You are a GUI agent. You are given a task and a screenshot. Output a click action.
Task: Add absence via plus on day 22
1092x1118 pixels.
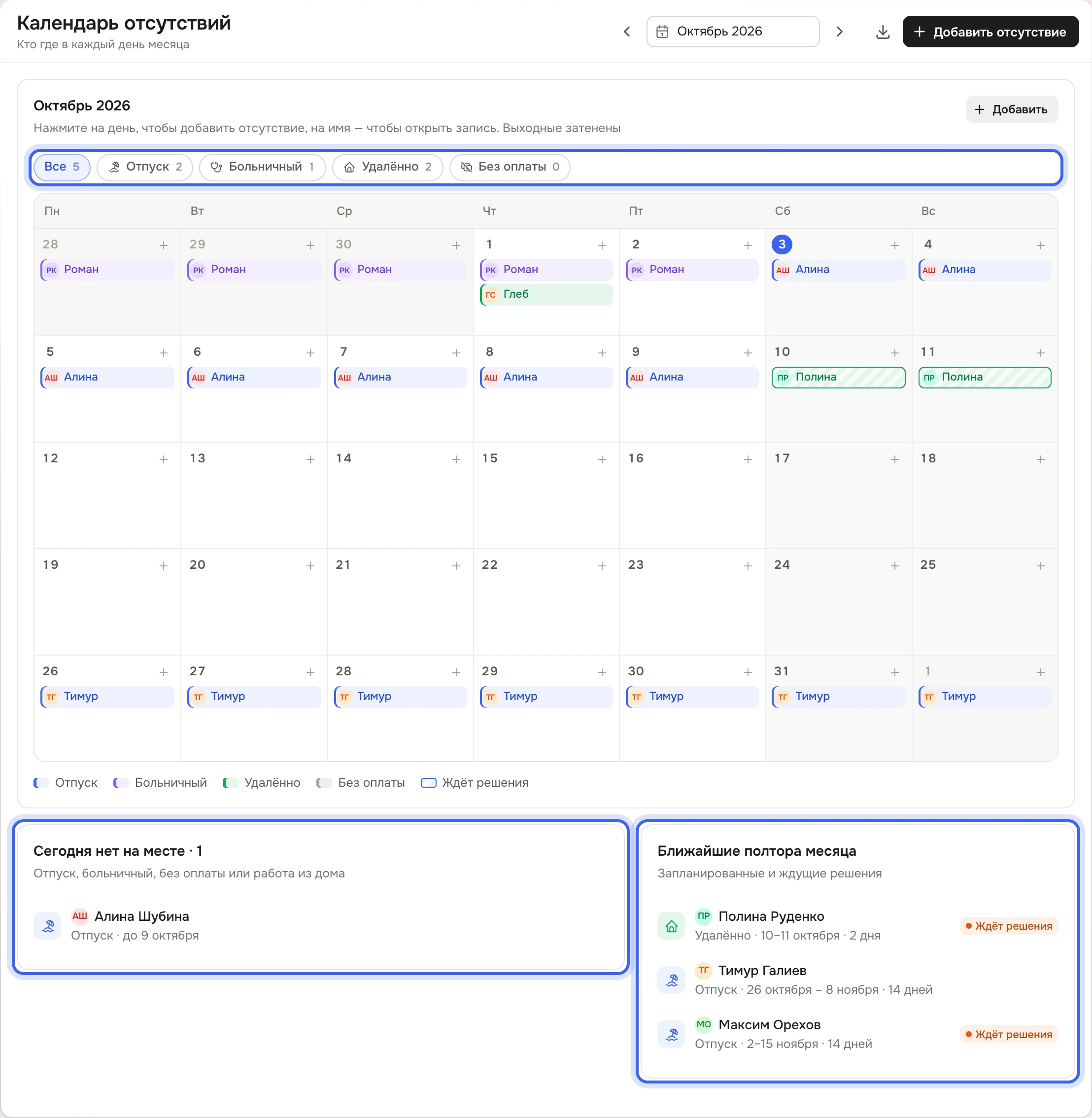pyautogui.click(x=602, y=566)
